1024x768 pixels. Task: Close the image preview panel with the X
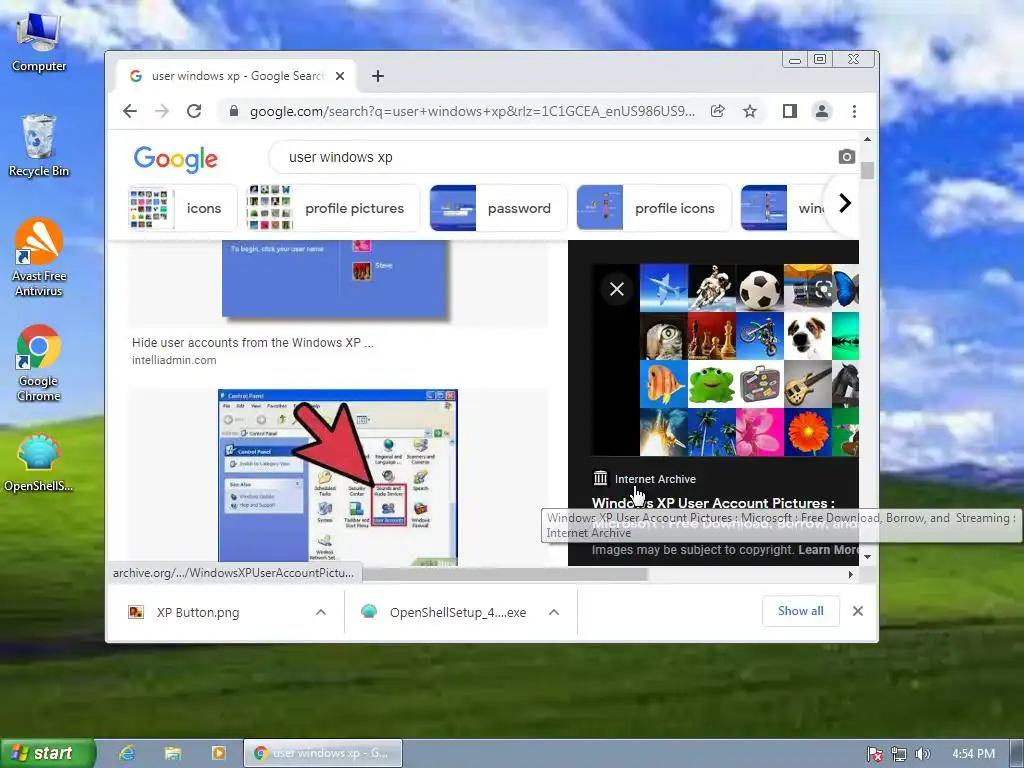coord(616,289)
